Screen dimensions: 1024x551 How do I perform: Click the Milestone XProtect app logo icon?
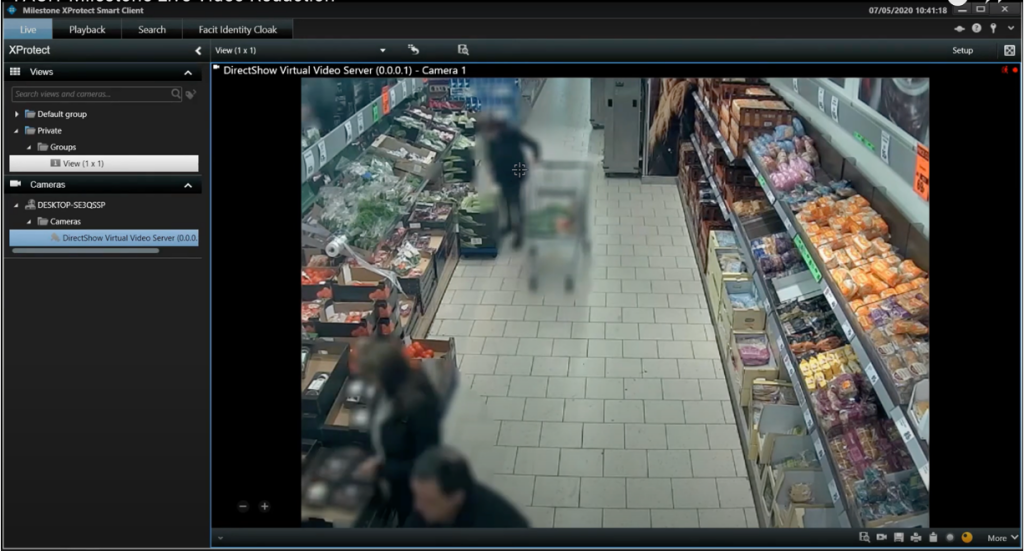click(x=12, y=10)
